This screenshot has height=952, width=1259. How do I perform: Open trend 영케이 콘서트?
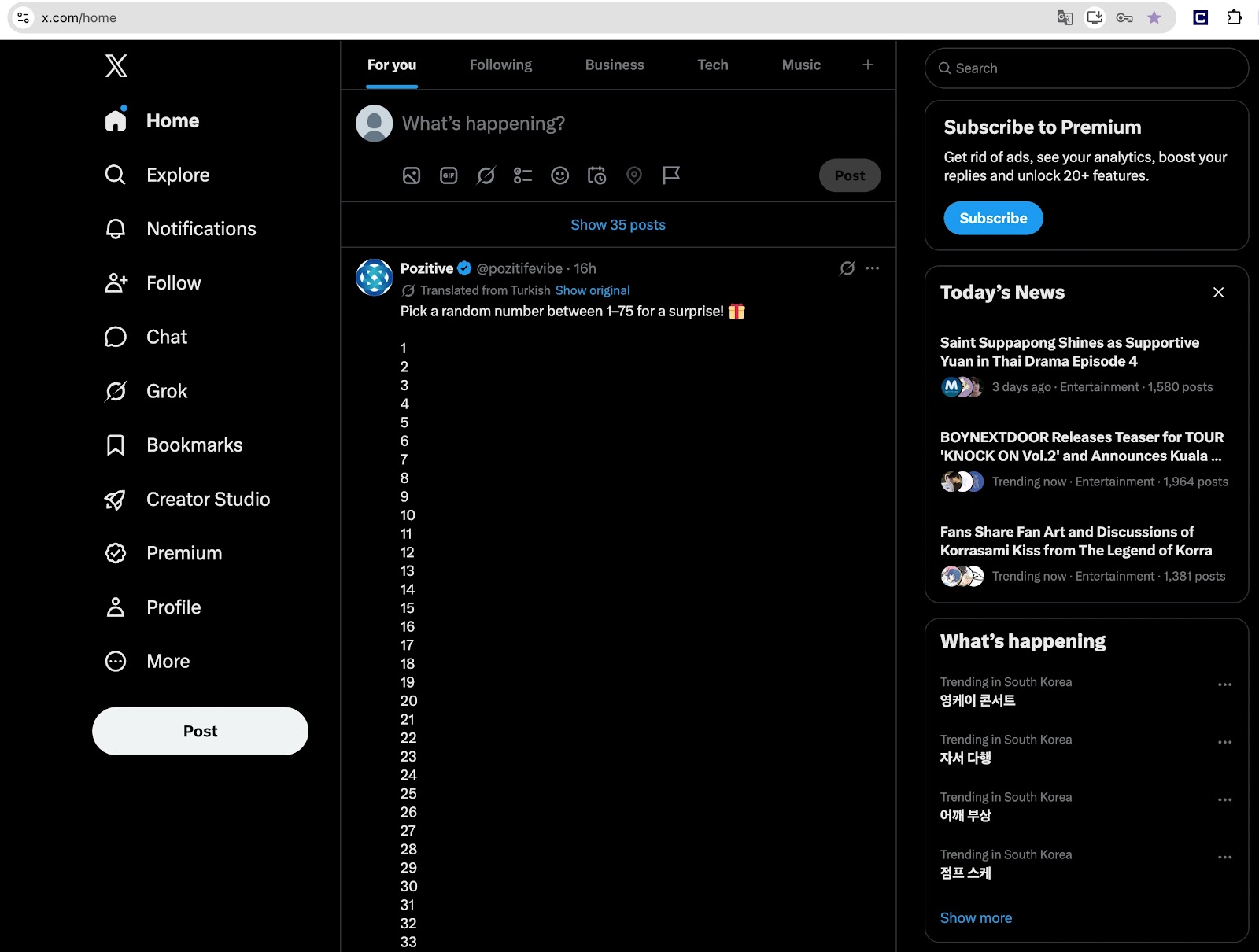tap(977, 700)
